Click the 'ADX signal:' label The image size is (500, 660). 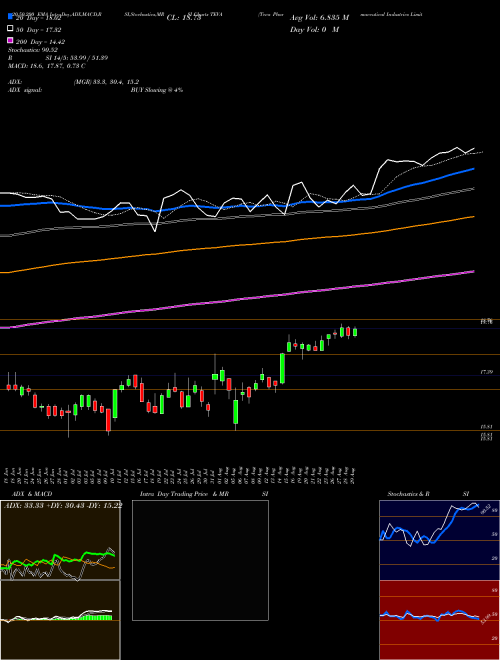tap(25, 90)
